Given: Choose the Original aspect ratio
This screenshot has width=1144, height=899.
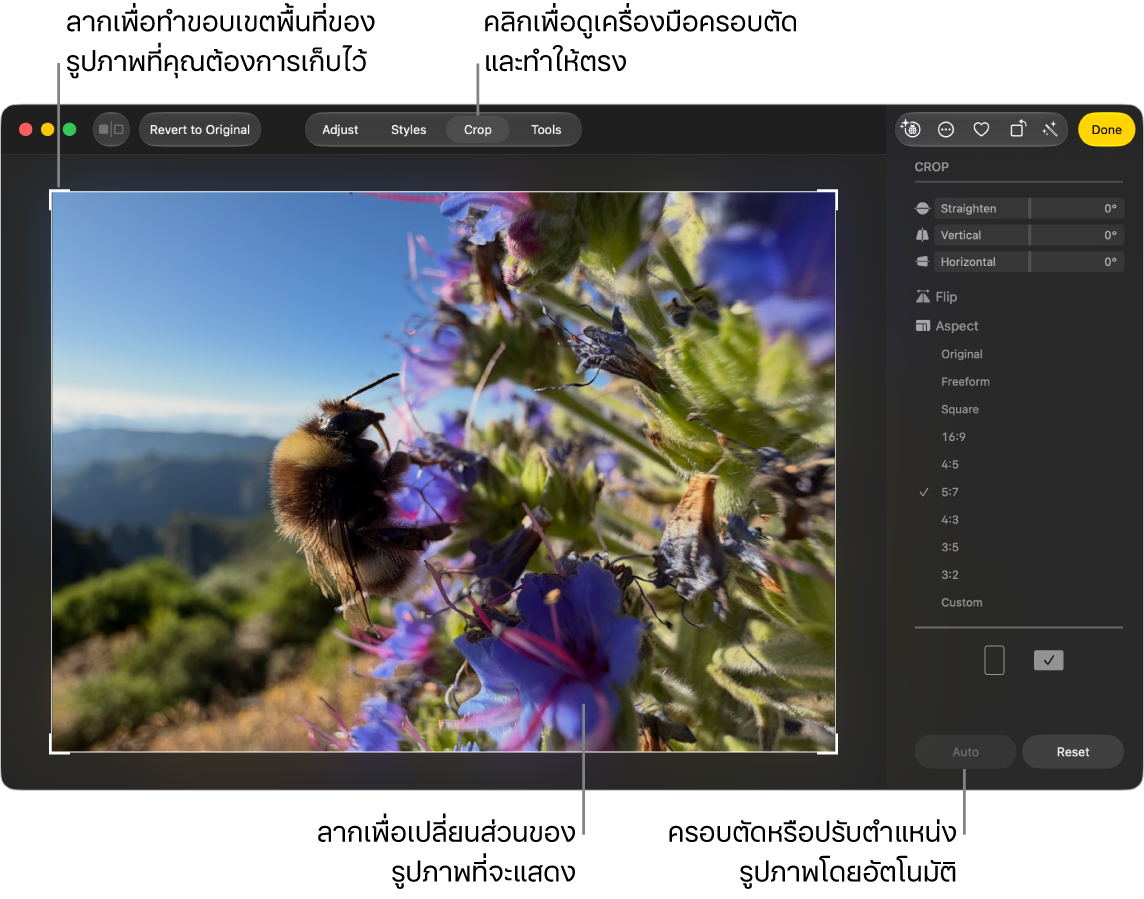Looking at the screenshot, I should [x=962, y=355].
